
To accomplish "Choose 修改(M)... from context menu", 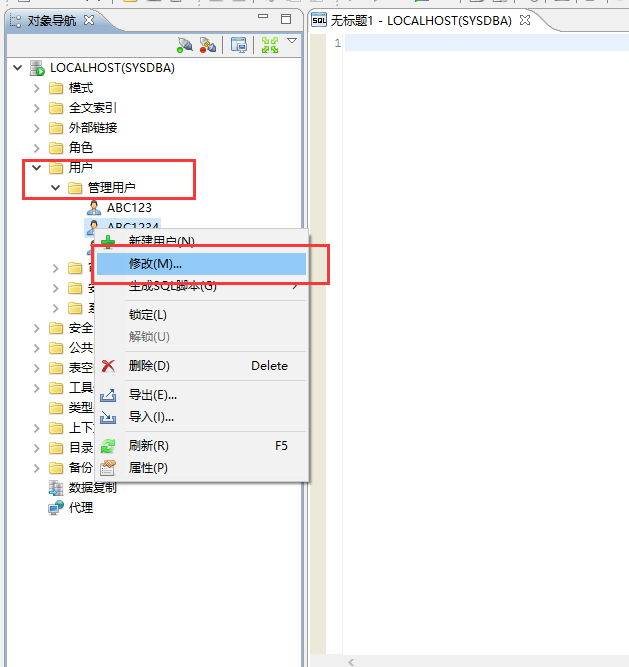I will 201,264.
